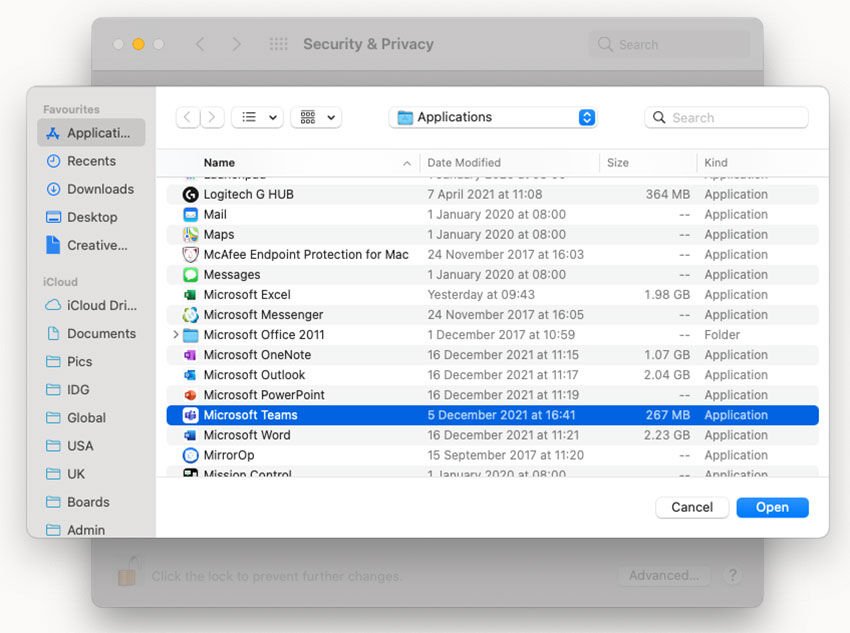The height and width of the screenshot is (633, 850).
Task: Click the Open button
Action: [772, 507]
